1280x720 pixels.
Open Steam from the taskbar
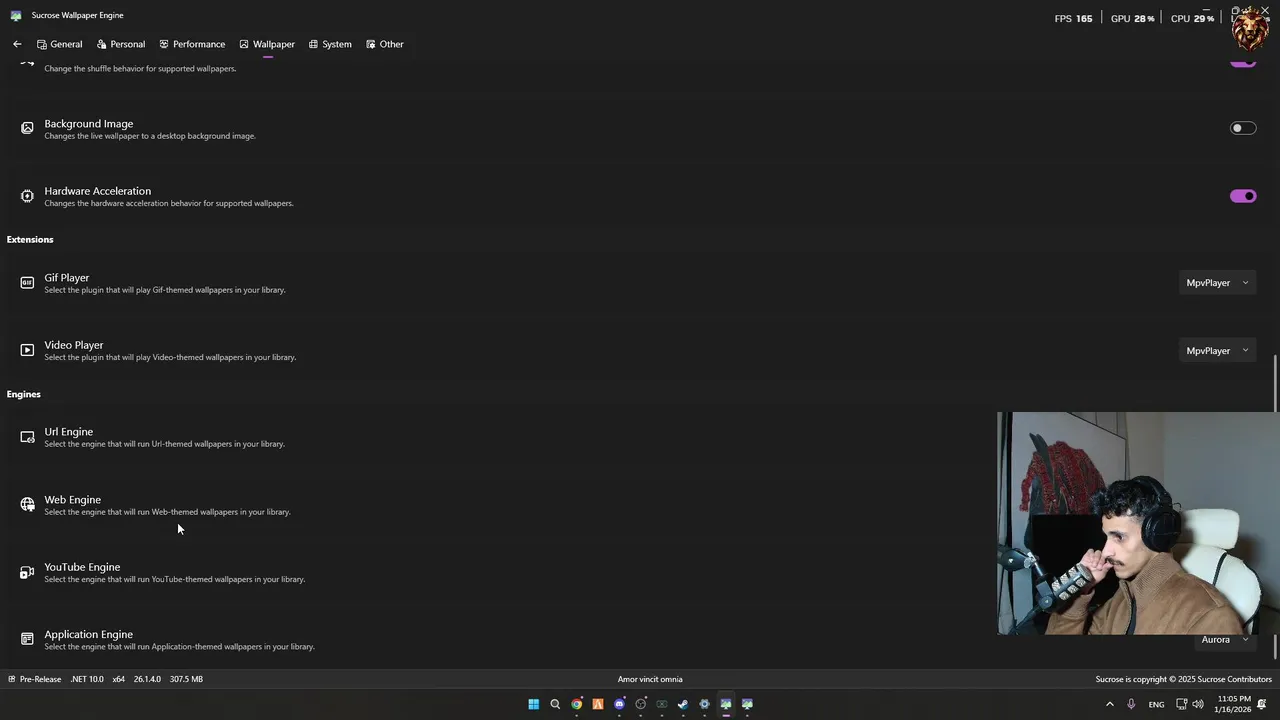tap(683, 704)
